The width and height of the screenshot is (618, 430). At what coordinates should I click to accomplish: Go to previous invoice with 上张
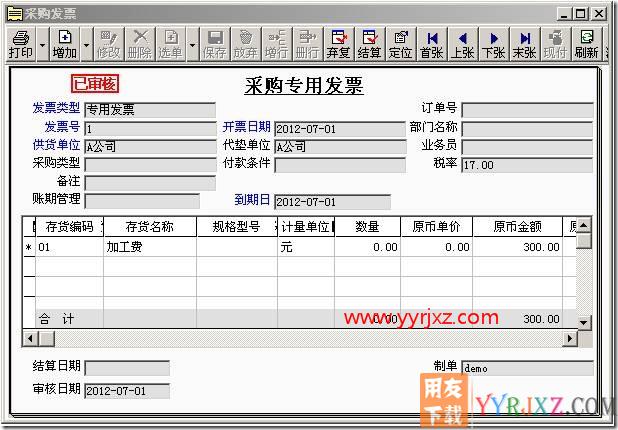(x=463, y=44)
